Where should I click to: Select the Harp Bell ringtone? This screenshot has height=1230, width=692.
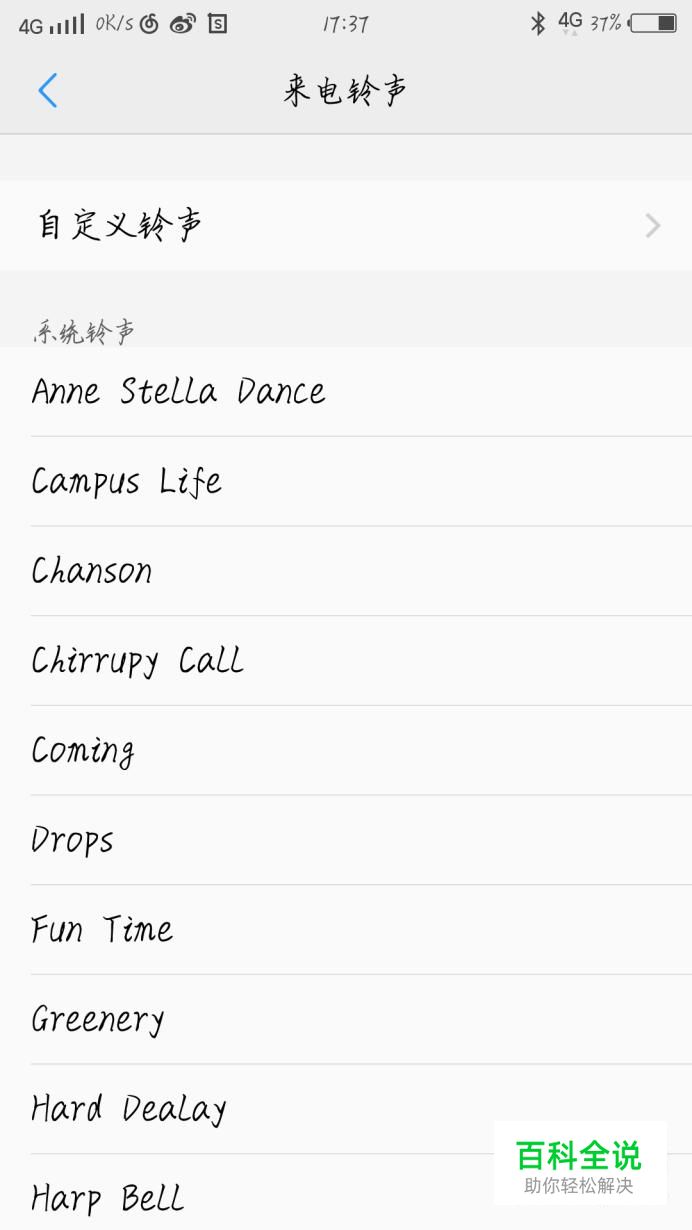point(108,1197)
